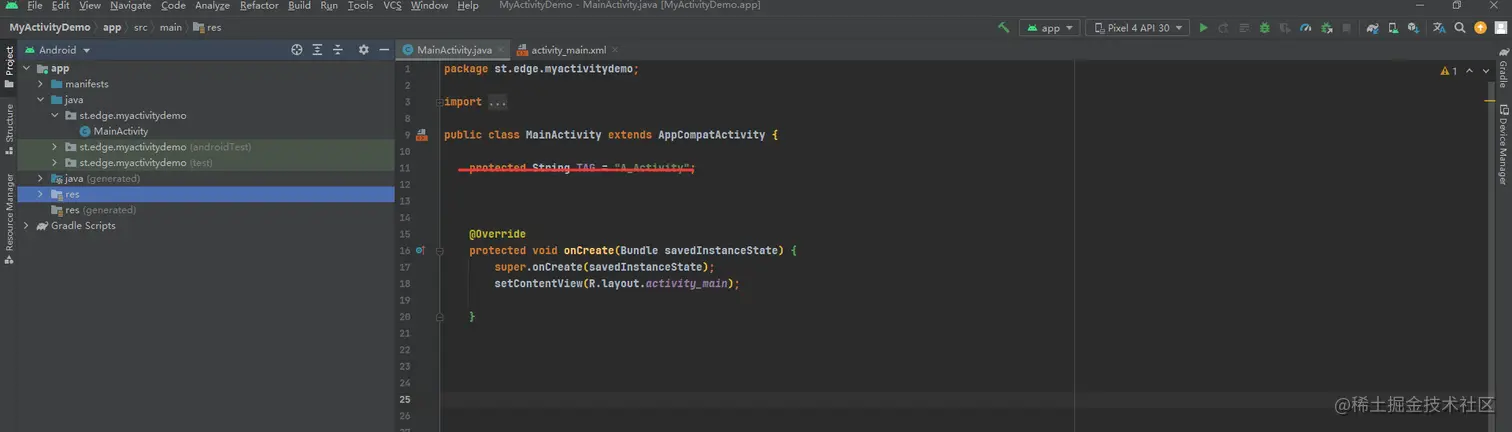Image resolution: width=1512 pixels, height=432 pixels.
Task: Open the VCS menu
Action: [x=392, y=6]
